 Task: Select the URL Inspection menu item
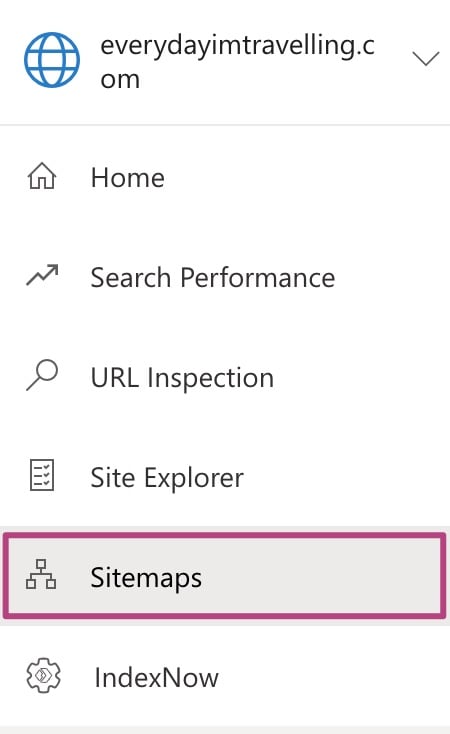[x=225, y=377]
